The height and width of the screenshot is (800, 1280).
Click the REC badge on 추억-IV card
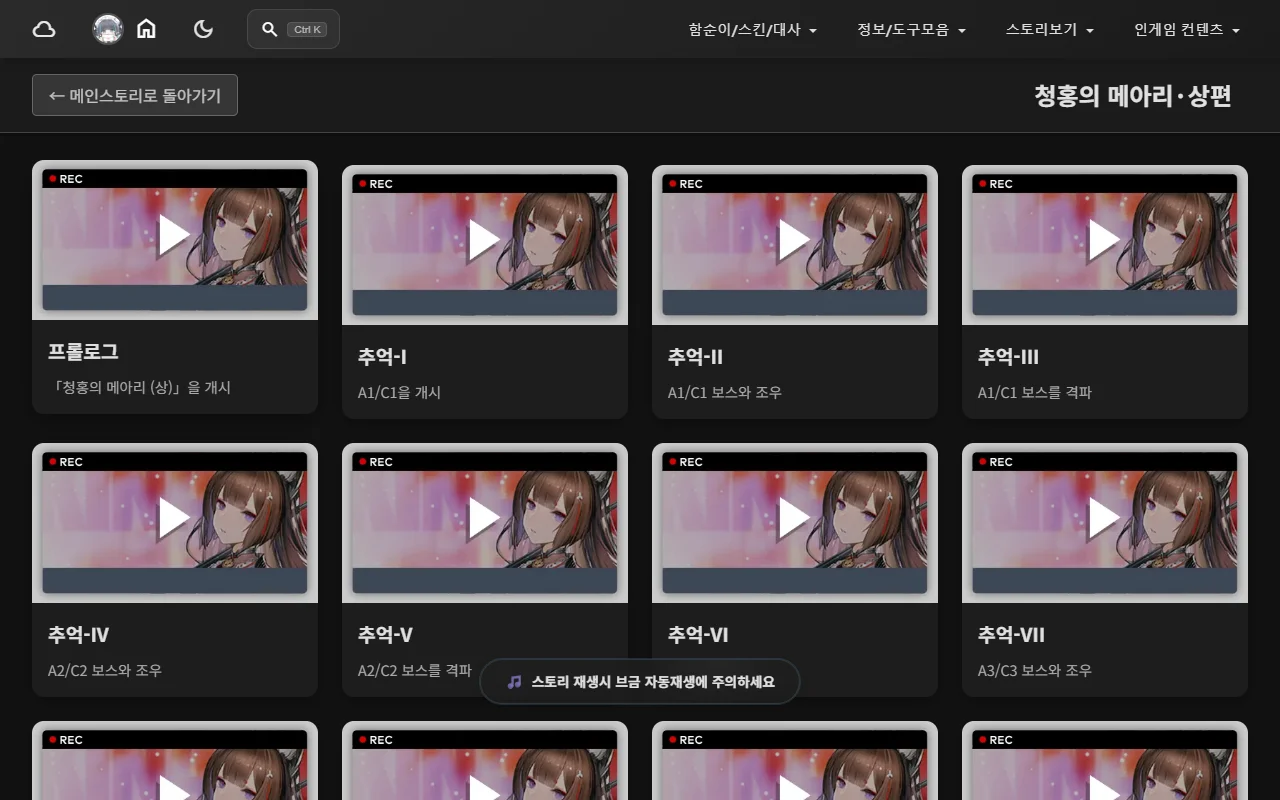tap(66, 462)
